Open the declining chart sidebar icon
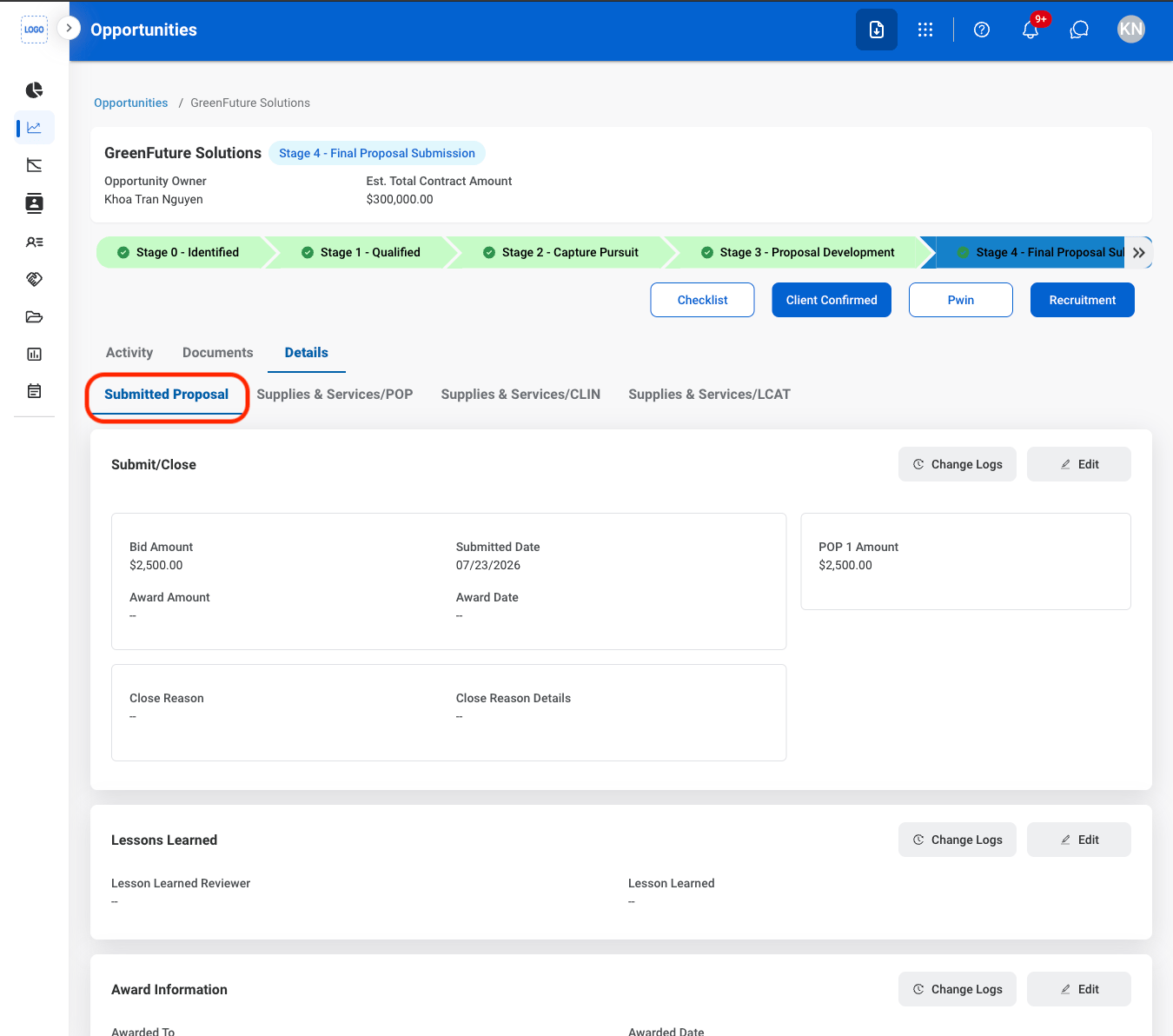Screen dimensions: 1173x1036 pyautogui.click(x=34, y=165)
